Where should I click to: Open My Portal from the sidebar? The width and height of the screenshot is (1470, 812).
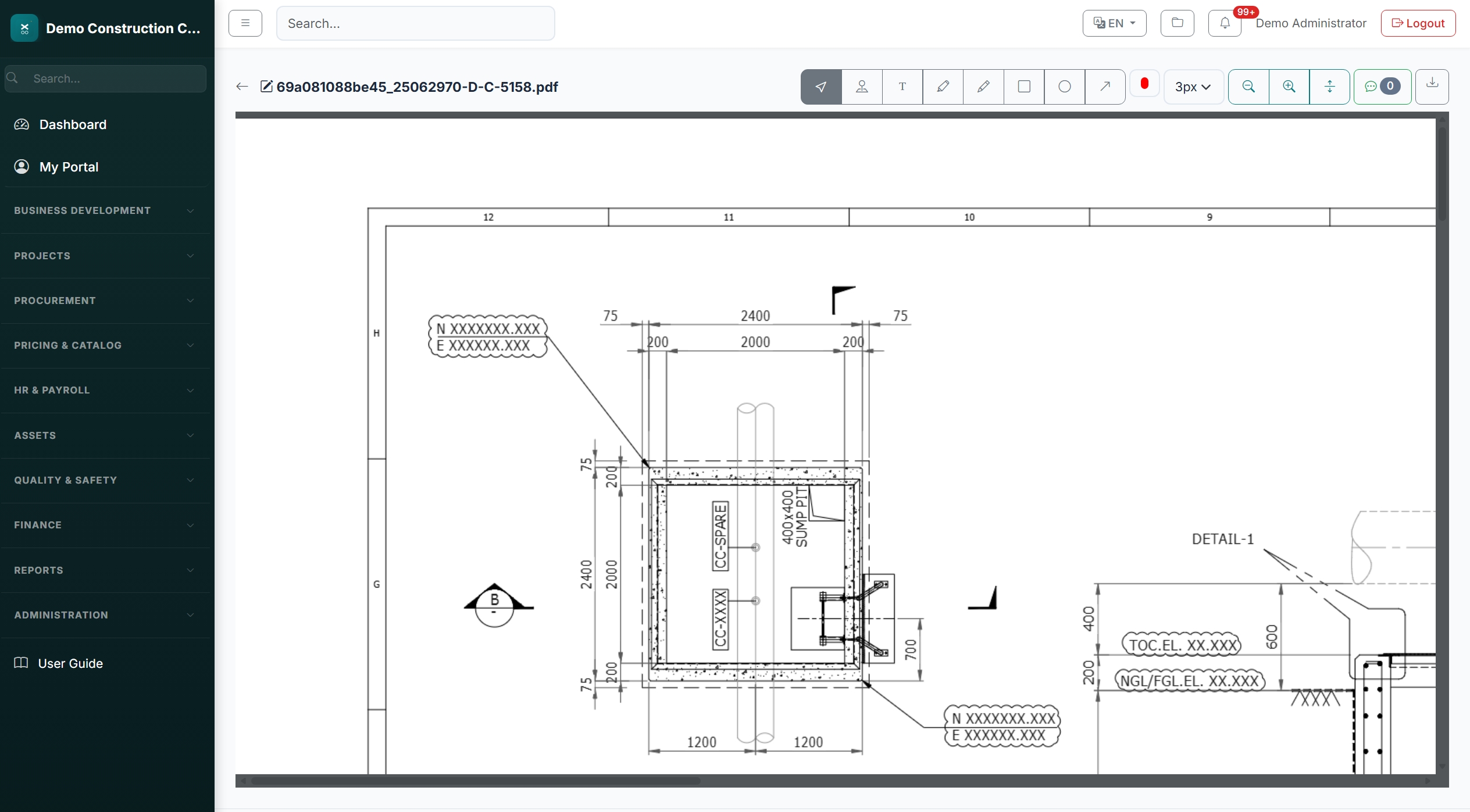[69, 167]
